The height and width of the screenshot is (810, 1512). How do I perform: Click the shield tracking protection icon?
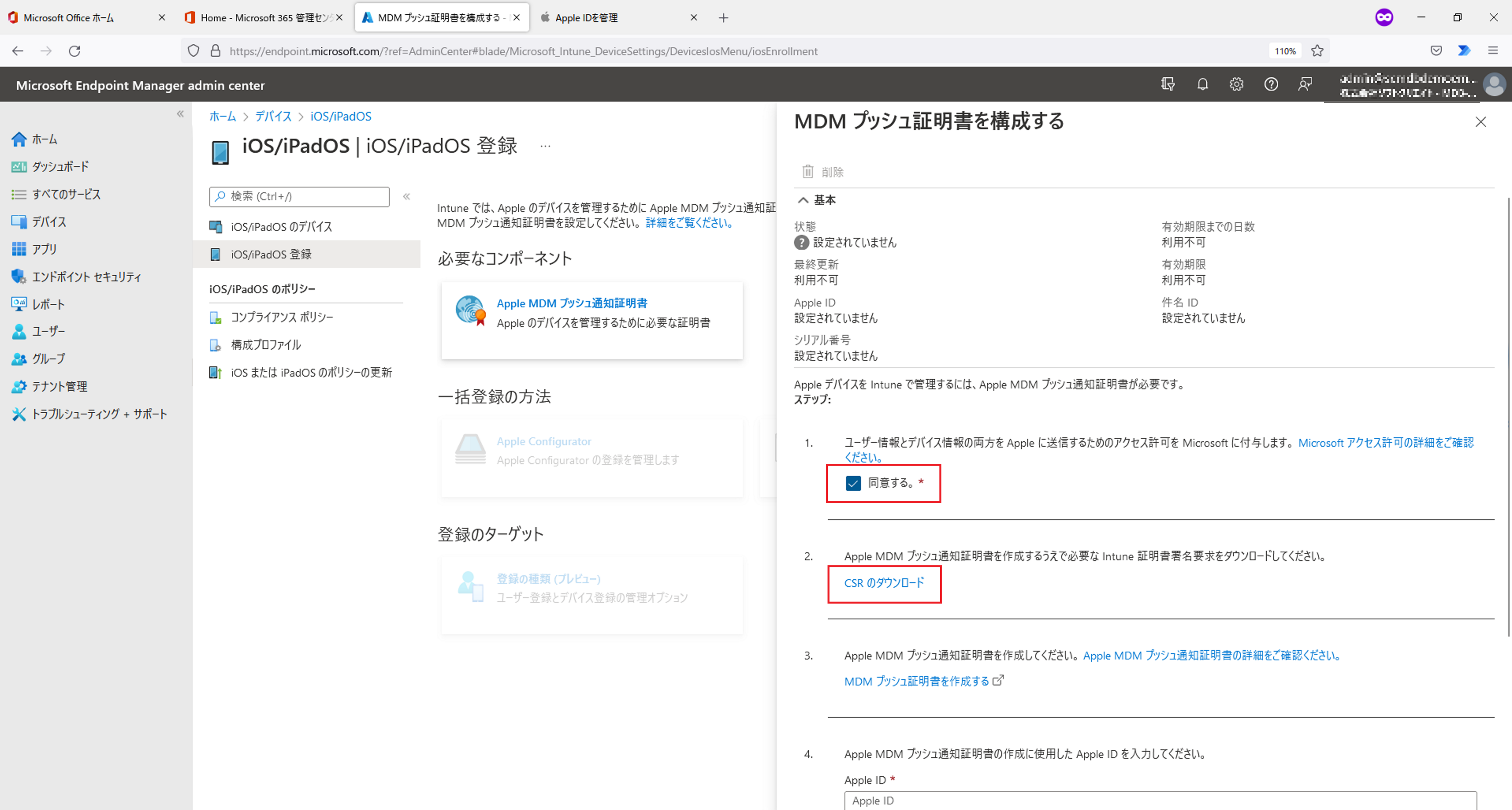[x=193, y=51]
